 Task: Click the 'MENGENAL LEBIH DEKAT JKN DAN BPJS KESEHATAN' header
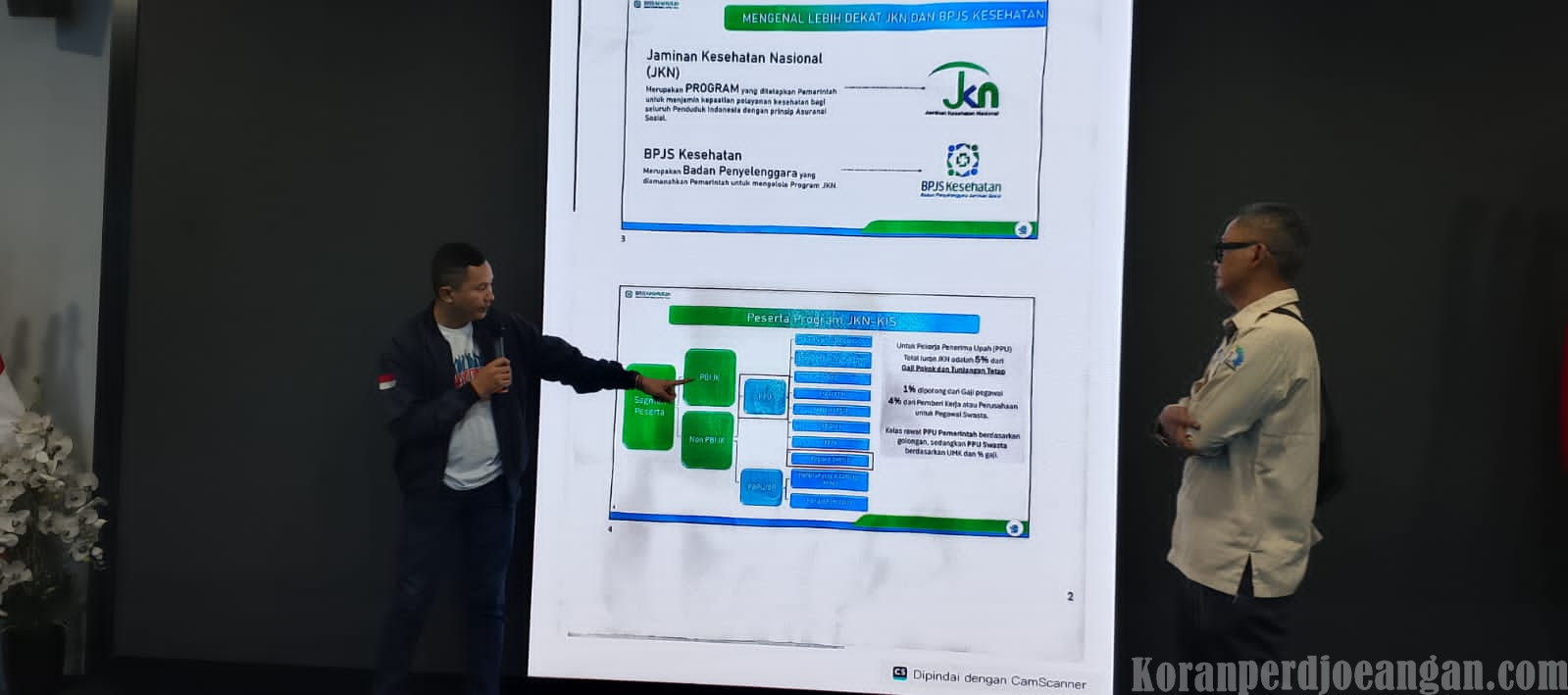tap(887, 17)
